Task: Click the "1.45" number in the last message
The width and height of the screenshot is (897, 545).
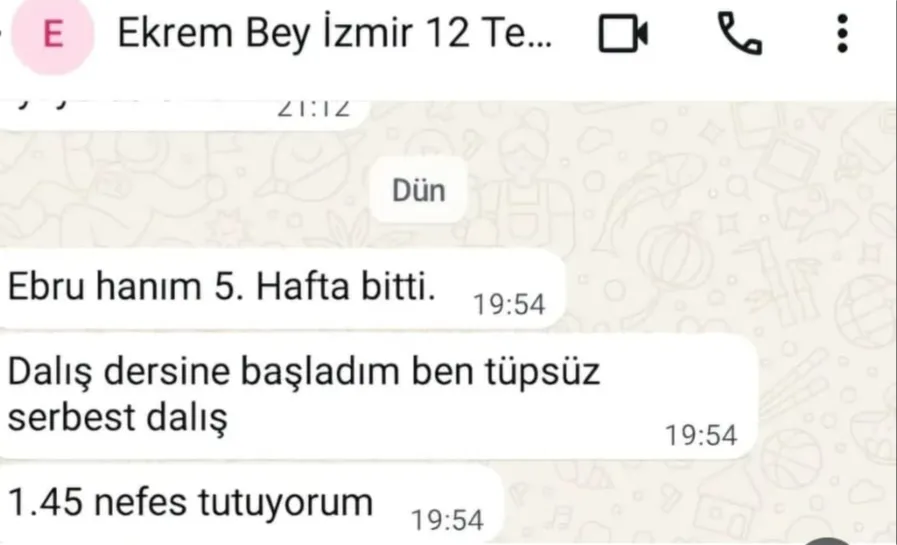Action: 45,503
